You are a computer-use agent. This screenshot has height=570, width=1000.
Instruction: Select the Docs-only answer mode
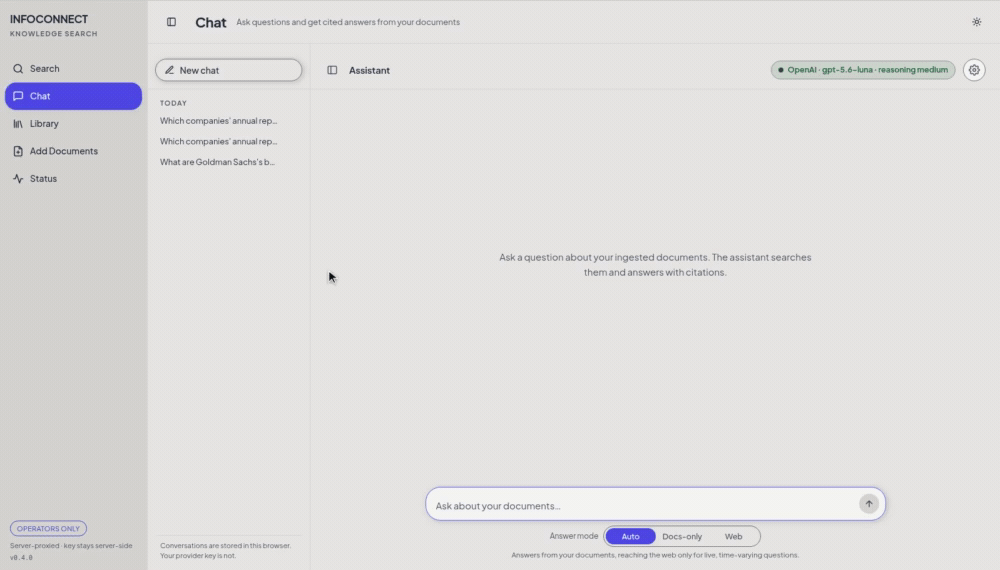tap(682, 536)
